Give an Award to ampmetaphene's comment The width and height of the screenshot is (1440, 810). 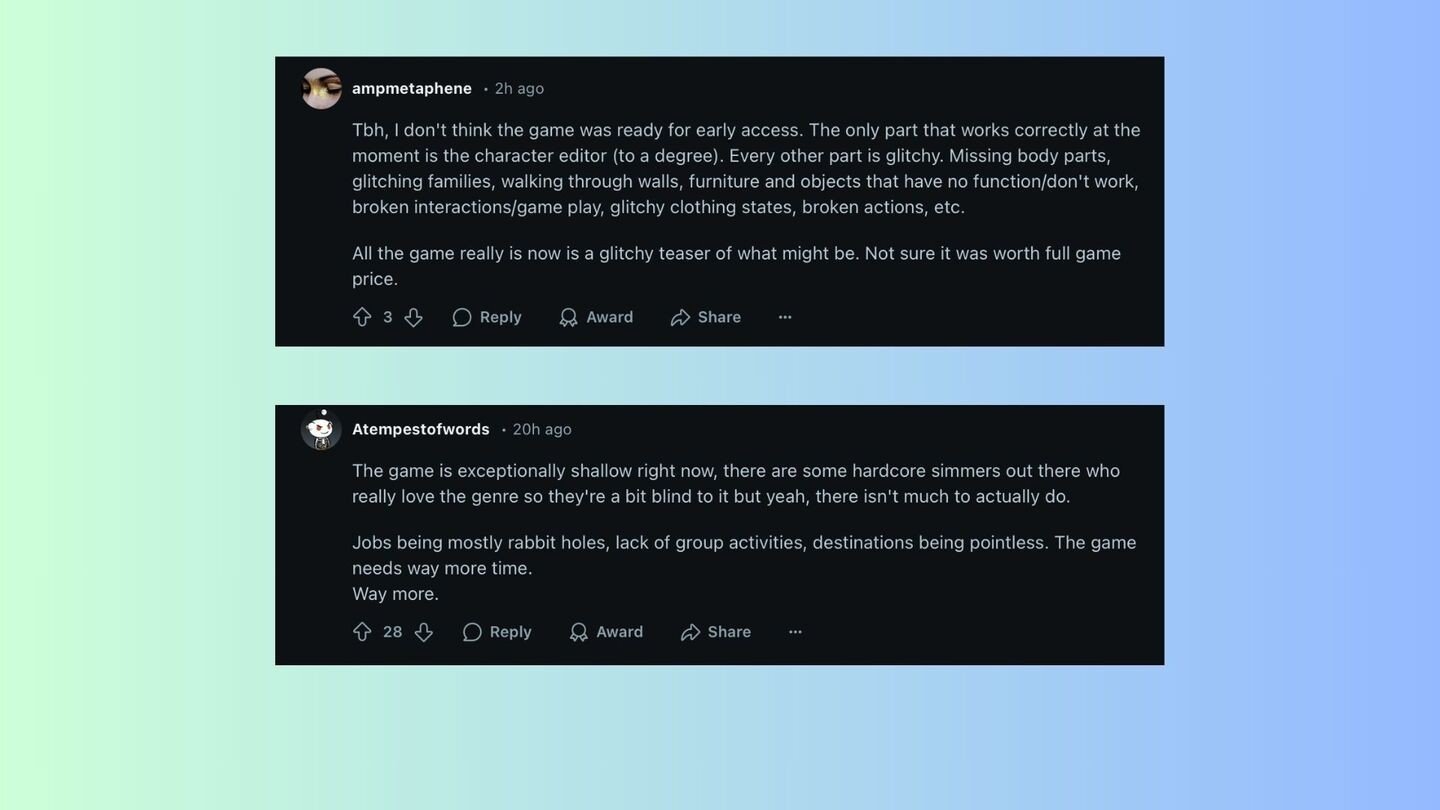click(596, 317)
